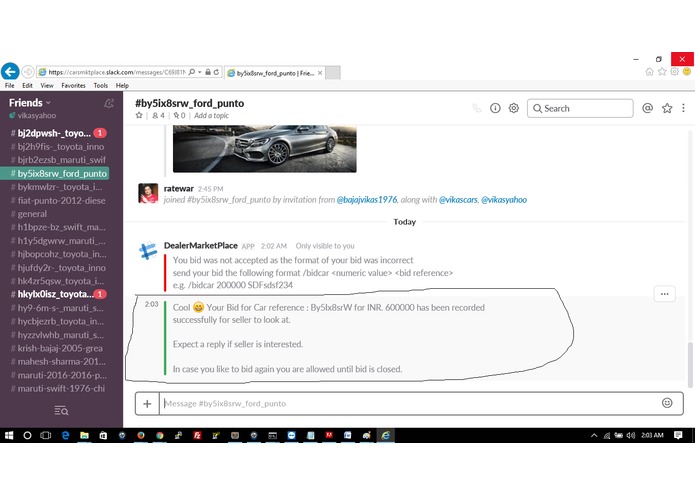The height and width of the screenshot is (494, 695).
Task: Open channel fiat-punto-2012-diese
Action: coord(59,200)
